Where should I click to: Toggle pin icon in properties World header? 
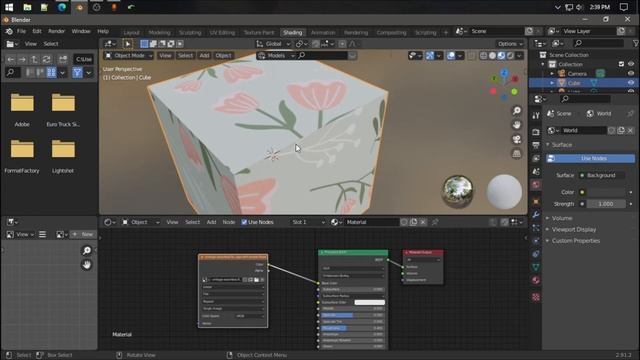tap(631, 113)
